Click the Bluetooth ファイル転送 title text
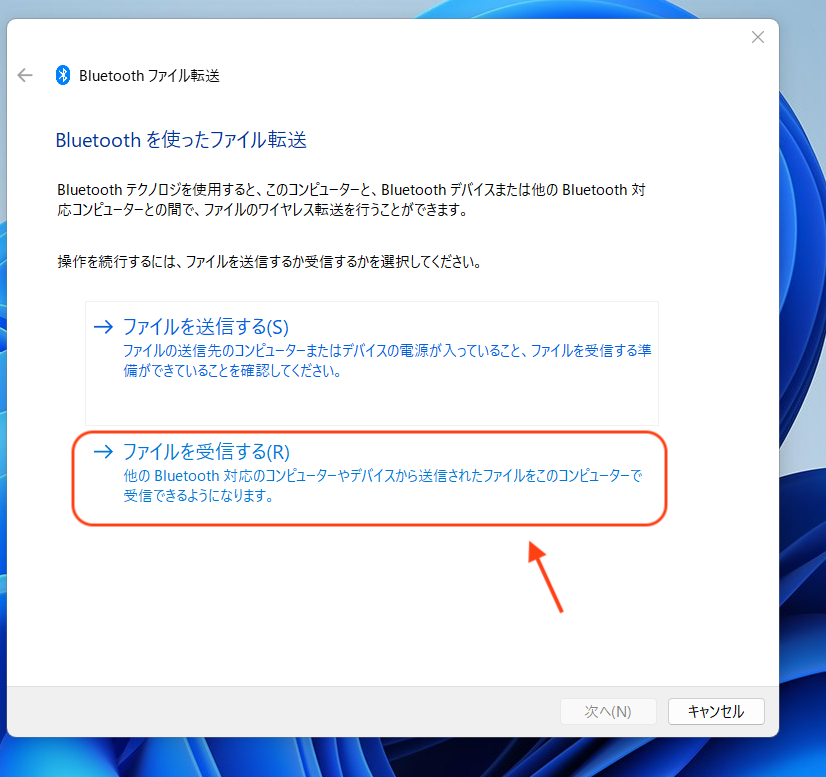 click(x=149, y=76)
